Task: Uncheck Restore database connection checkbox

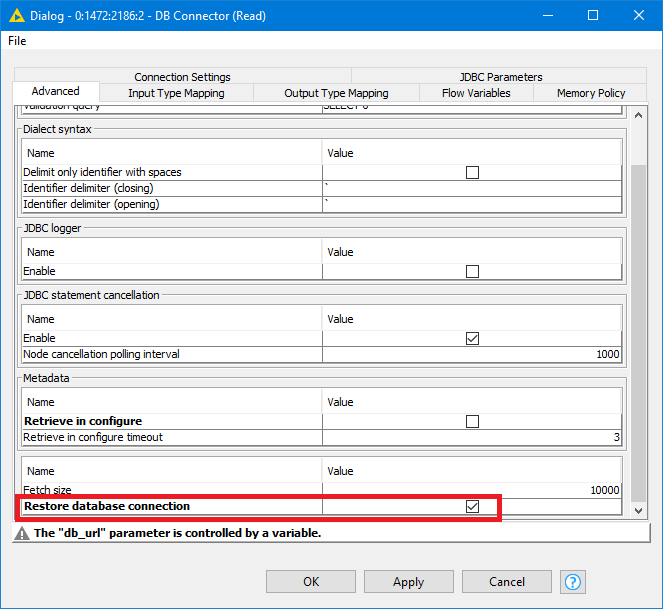Action: [472, 507]
